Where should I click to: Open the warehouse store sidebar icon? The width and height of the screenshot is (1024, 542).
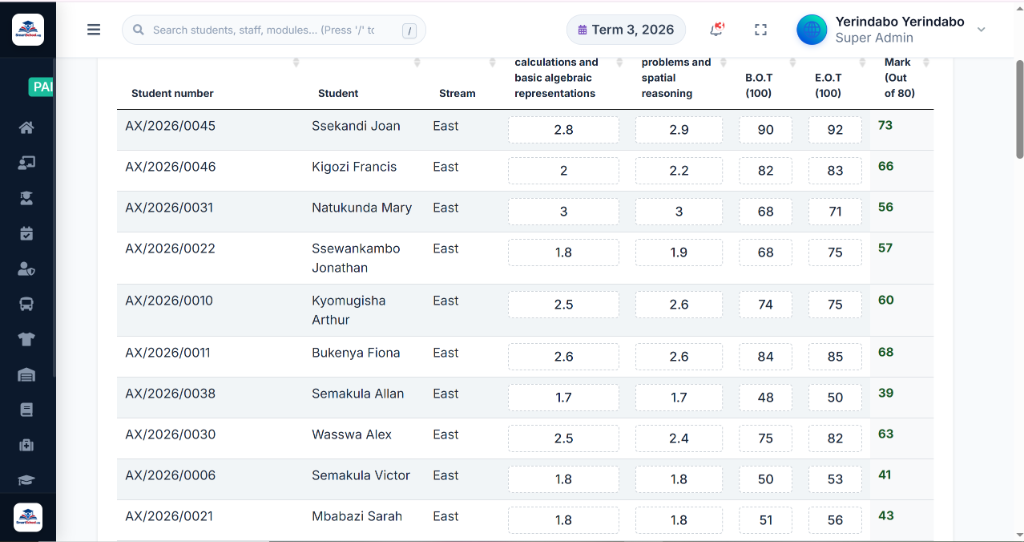point(26,374)
